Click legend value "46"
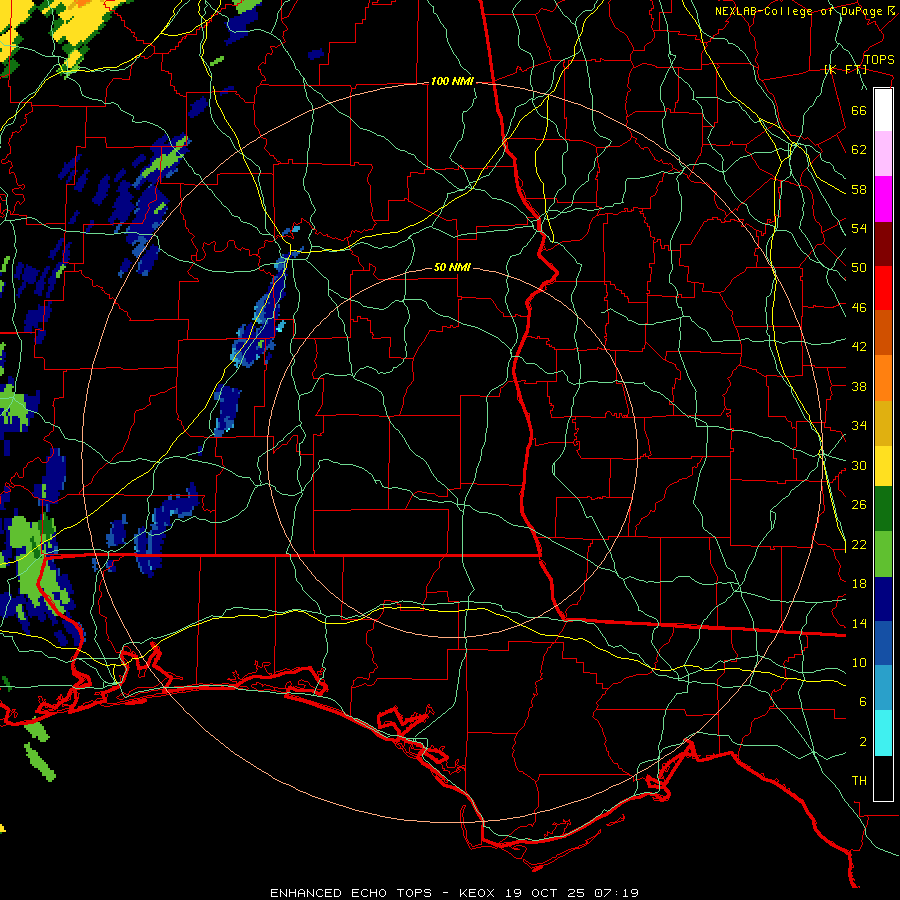This screenshot has height=900, width=900. [859, 308]
